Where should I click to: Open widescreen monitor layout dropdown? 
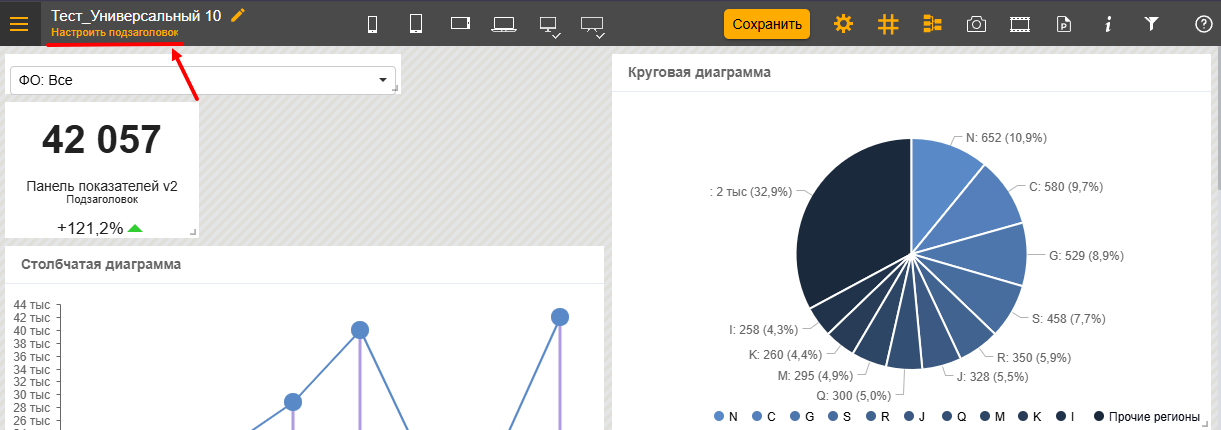pos(593,25)
